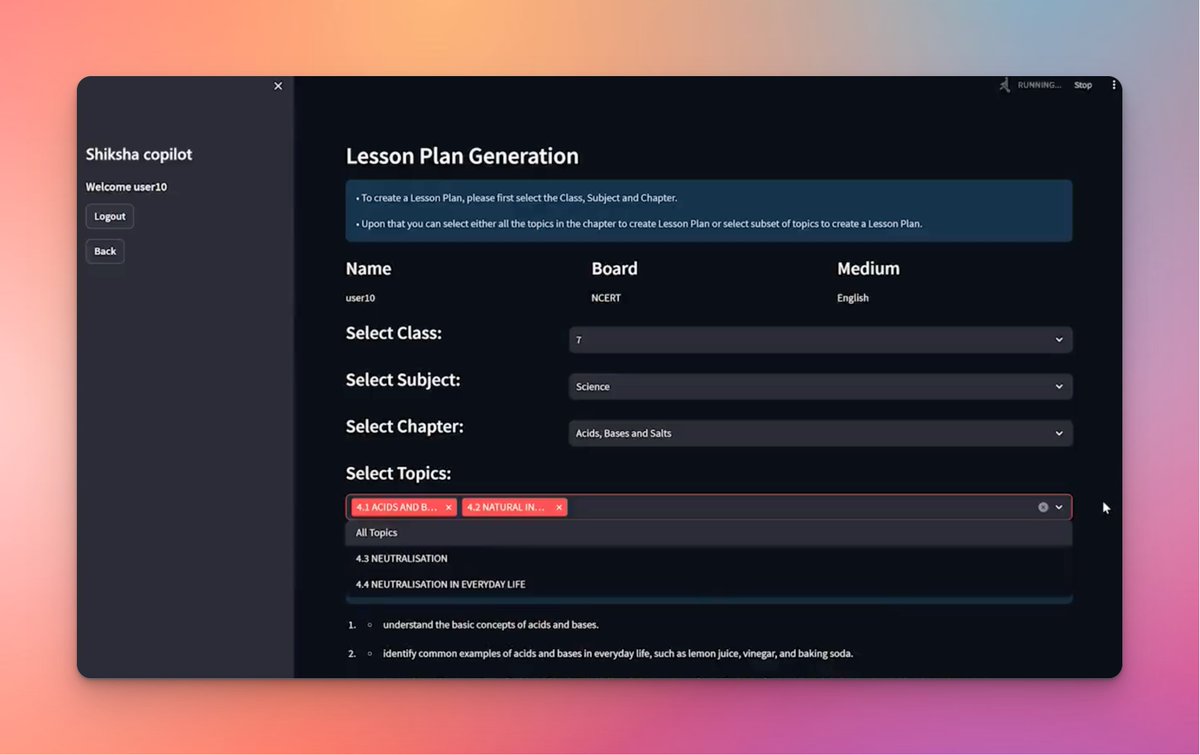The height and width of the screenshot is (755, 1200).
Task: Choose 4.4 NEUTRALISATION IN EVERYDAY LIFE option
Action: click(x=709, y=584)
